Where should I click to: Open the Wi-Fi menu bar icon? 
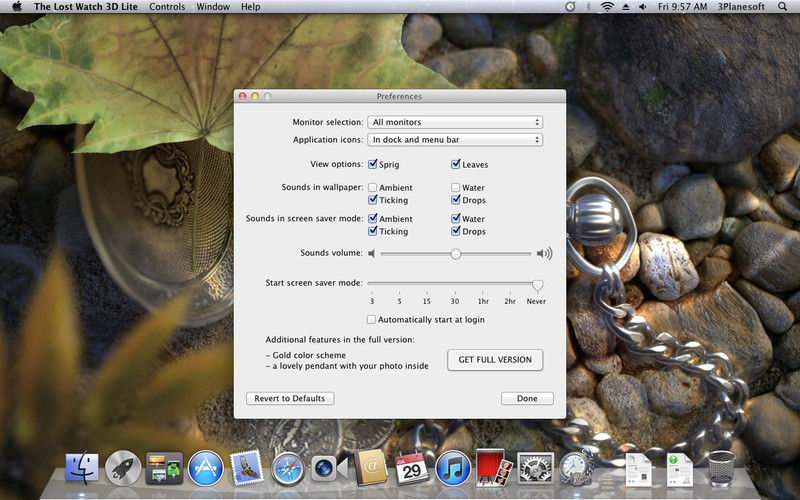pos(607,7)
